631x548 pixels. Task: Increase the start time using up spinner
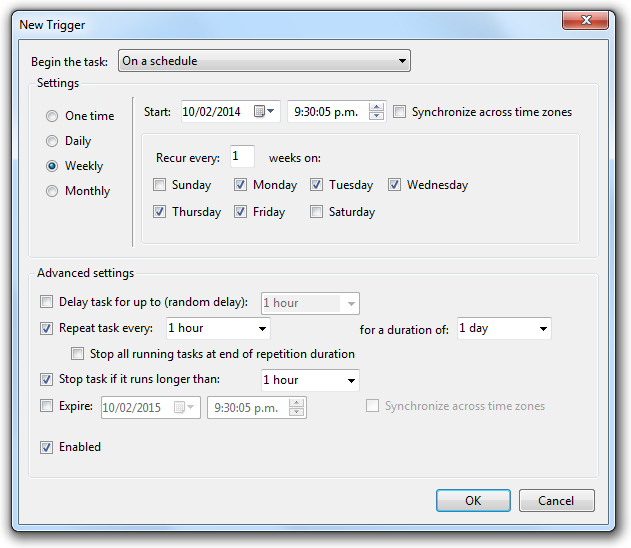click(376, 107)
